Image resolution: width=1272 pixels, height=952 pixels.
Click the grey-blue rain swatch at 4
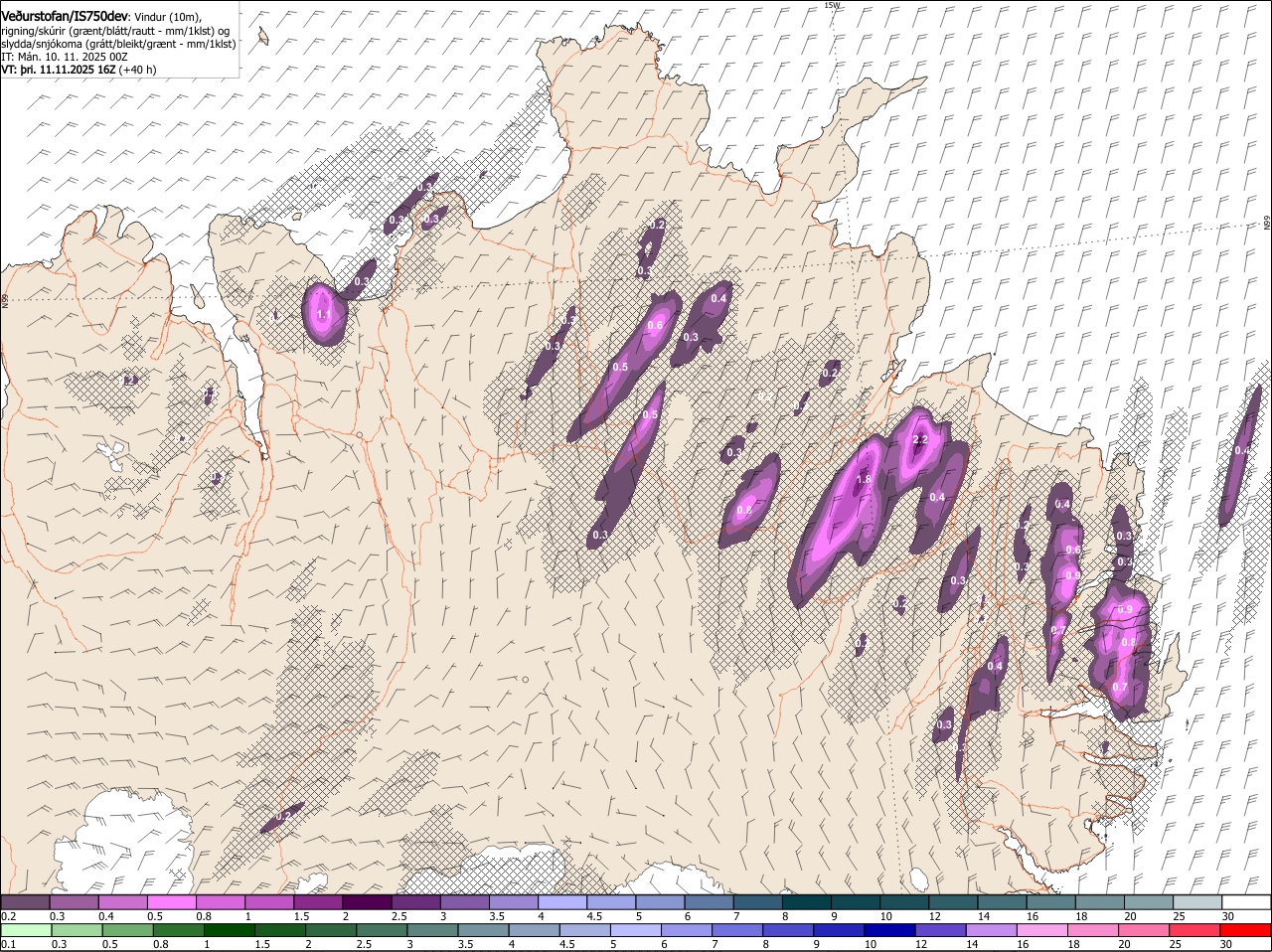pos(534,931)
